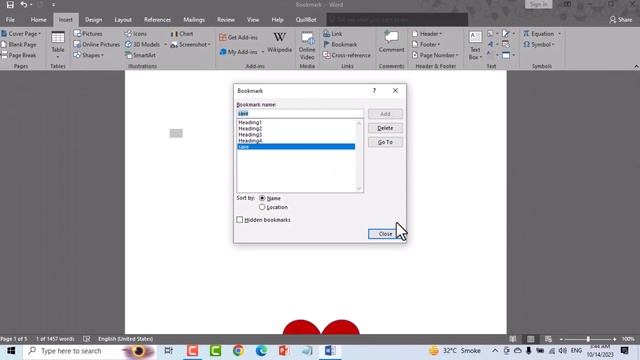Open the File tab
The width and height of the screenshot is (640, 360).
coord(10,20)
